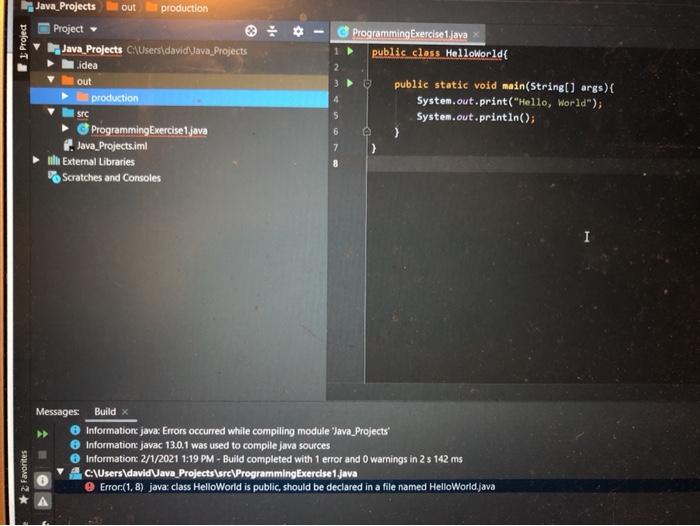Viewport: 700px width, 526px height.
Task: Click run gutter arrow on line 1
Action: 350,51
